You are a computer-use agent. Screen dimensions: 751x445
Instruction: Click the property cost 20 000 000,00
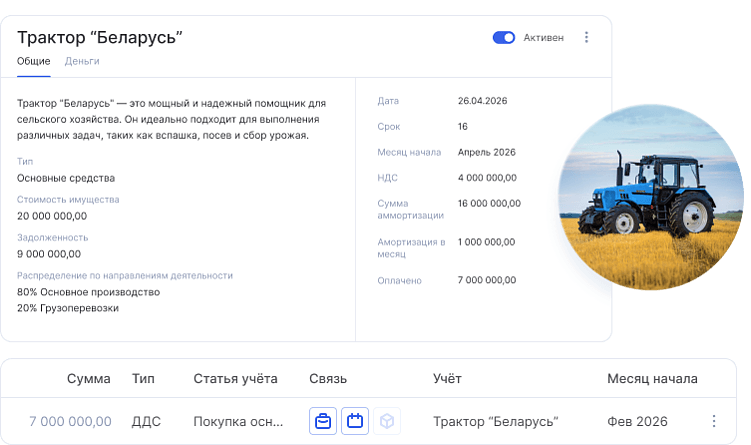click(x=52, y=216)
